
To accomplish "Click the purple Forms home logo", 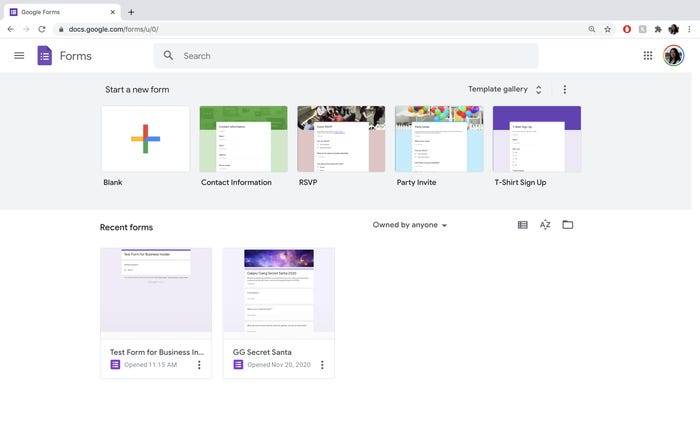I will [x=45, y=56].
